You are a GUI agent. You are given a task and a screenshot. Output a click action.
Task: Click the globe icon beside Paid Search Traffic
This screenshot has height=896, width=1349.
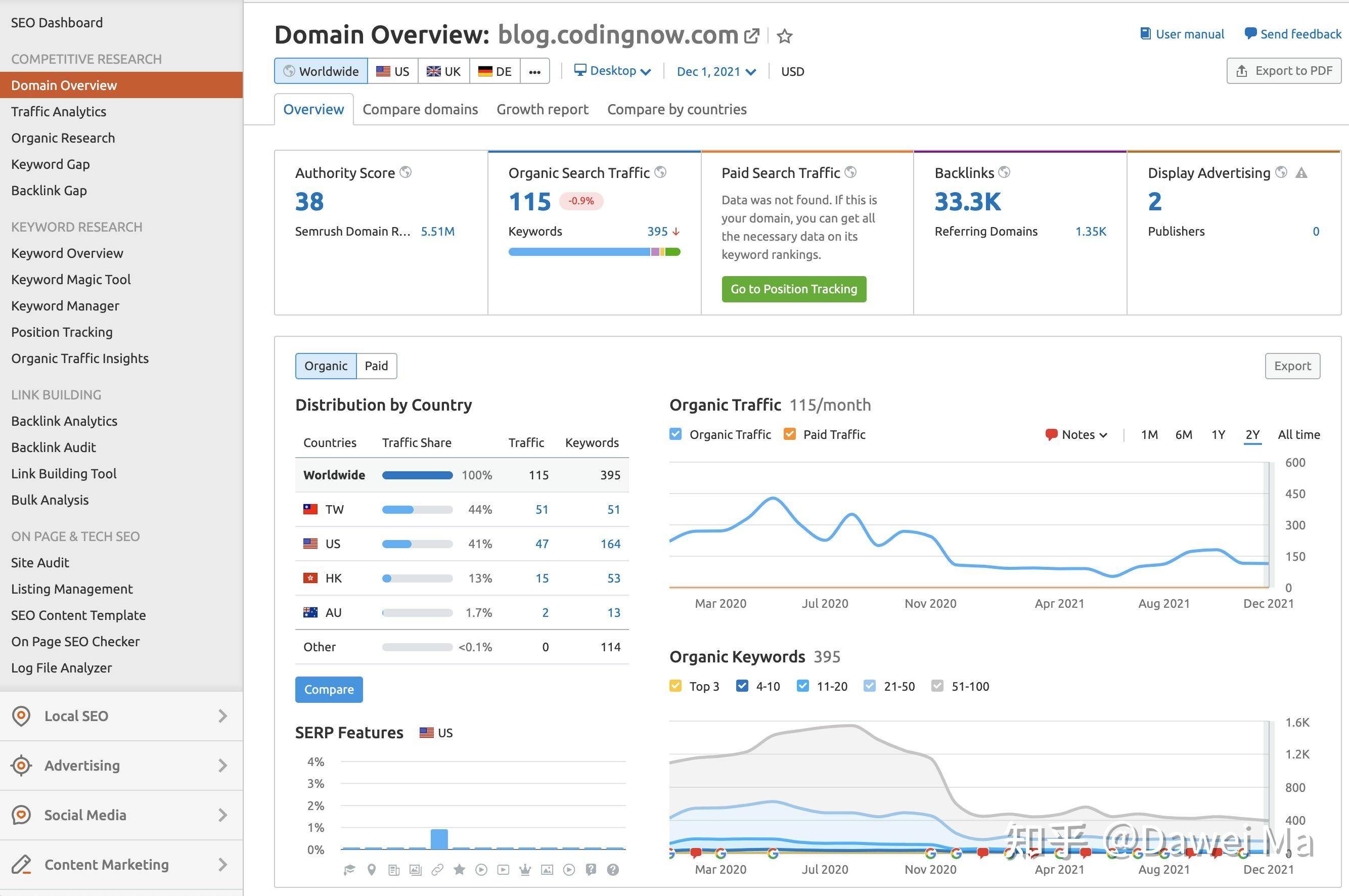click(851, 172)
